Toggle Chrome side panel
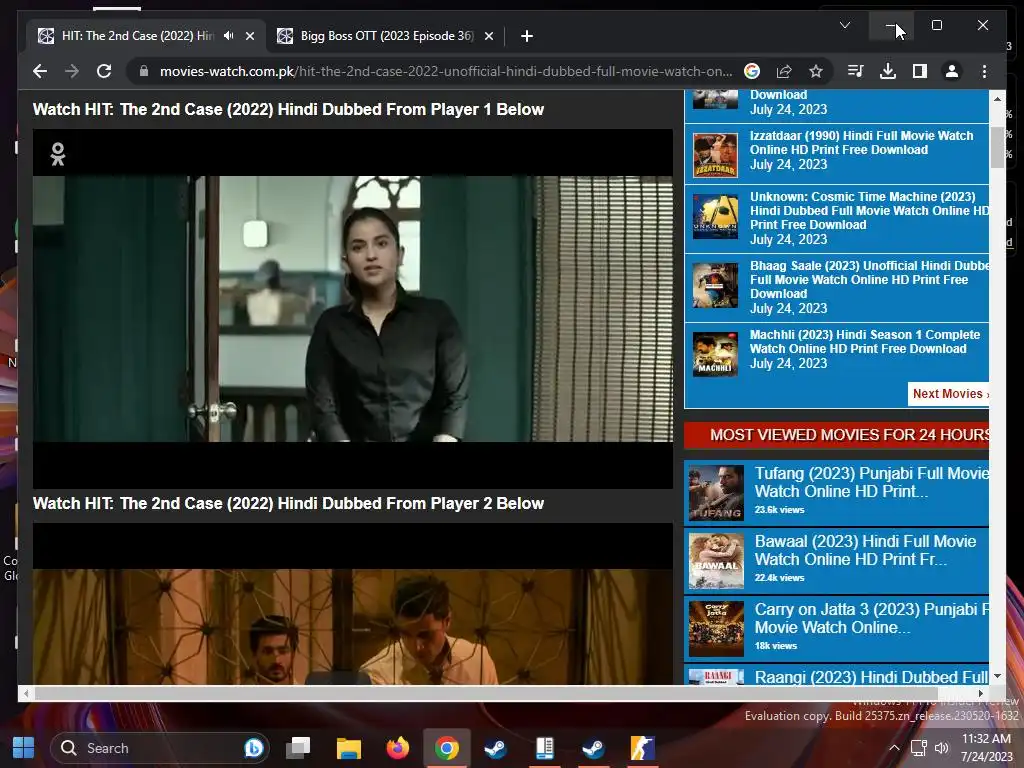The height and width of the screenshot is (768, 1024). pos(920,71)
